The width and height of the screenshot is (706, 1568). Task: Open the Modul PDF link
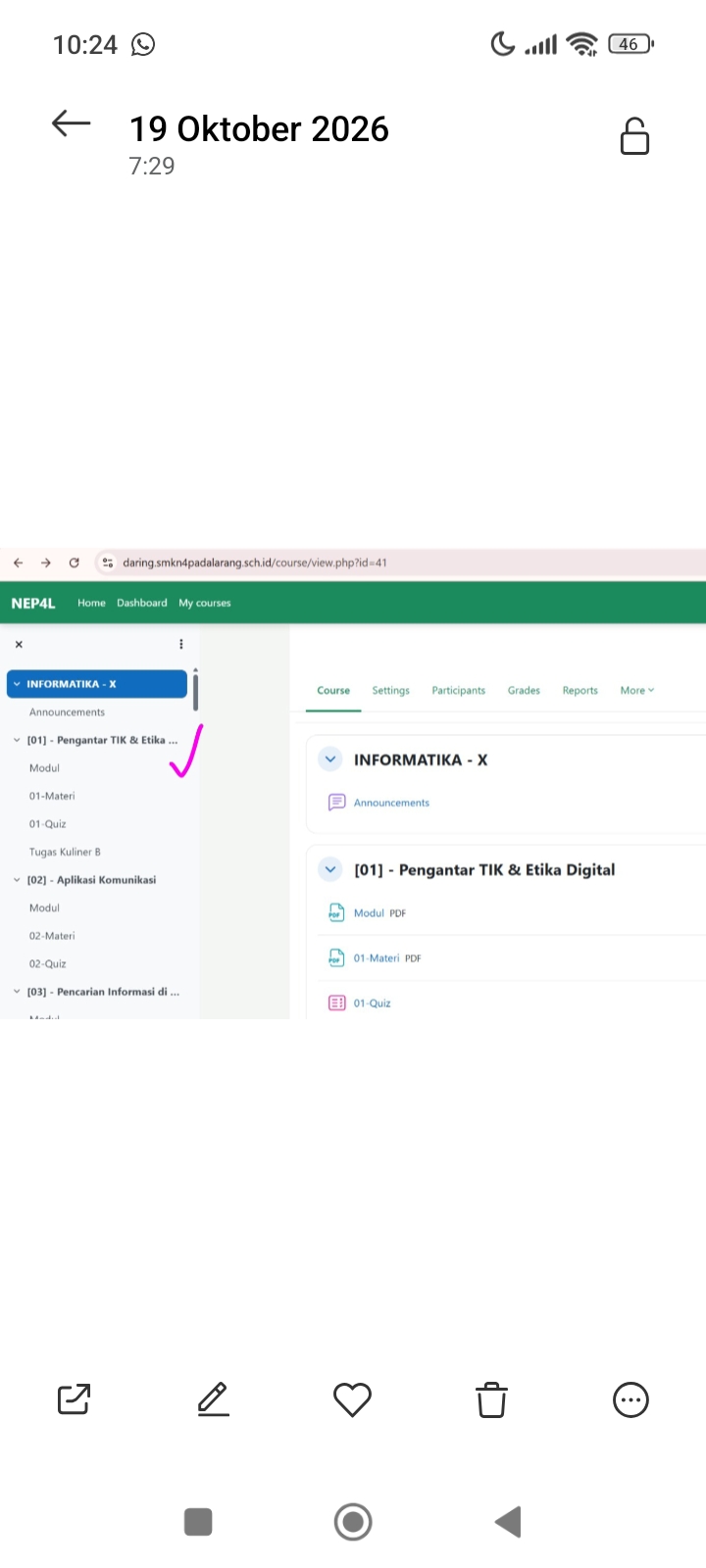(369, 912)
